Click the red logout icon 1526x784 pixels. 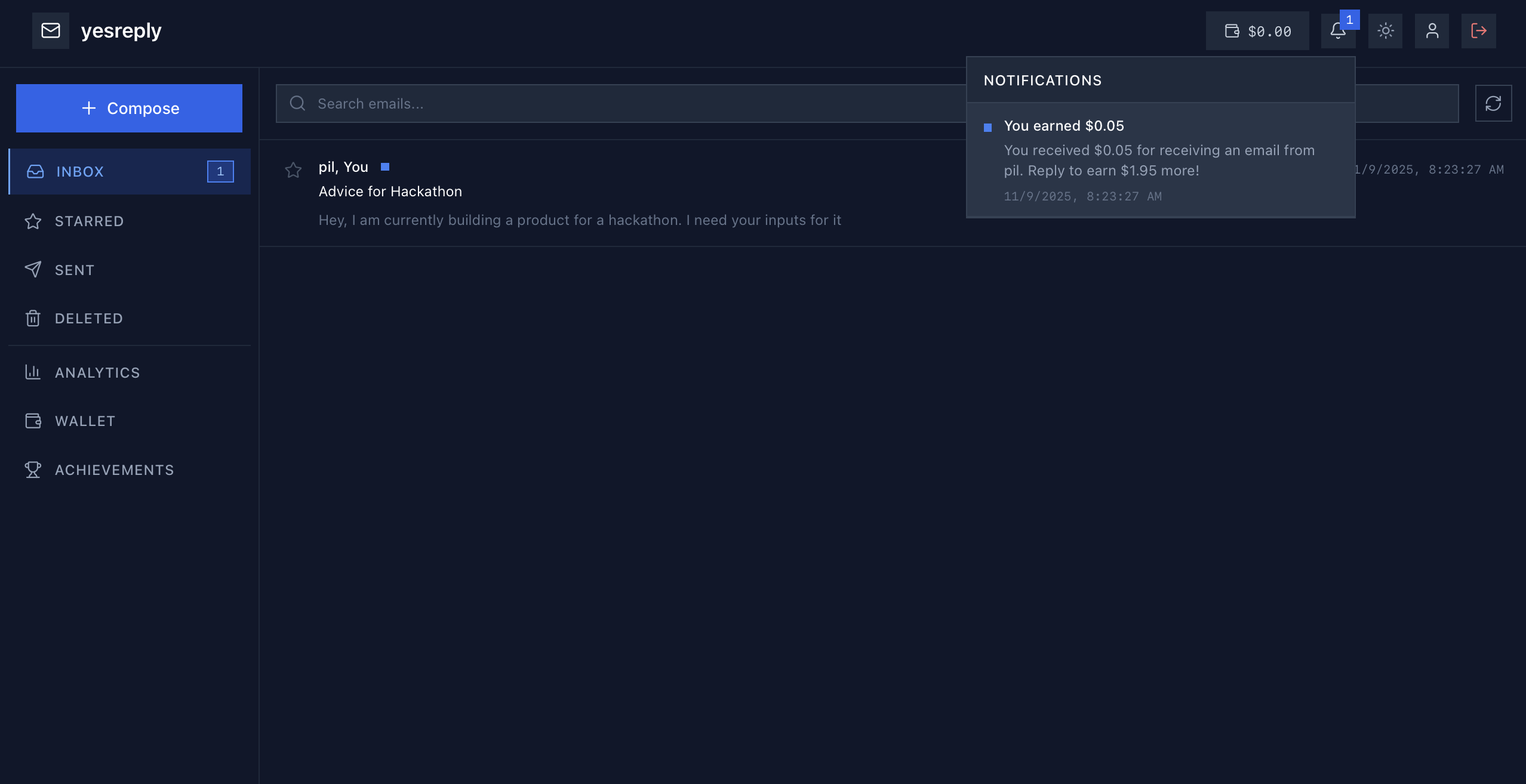pos(1478,31)
